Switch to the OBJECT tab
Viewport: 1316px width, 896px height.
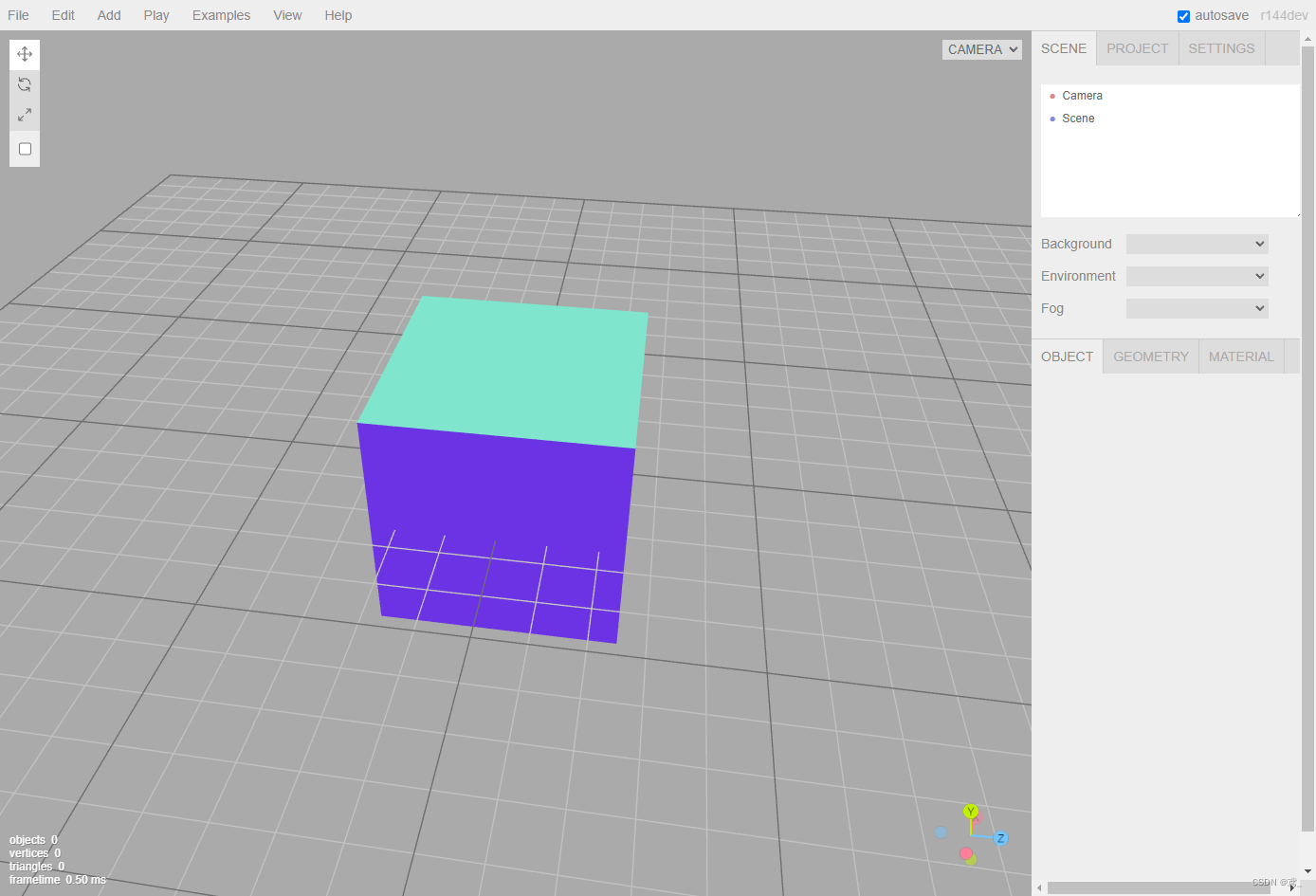[x=1067, y=357]
